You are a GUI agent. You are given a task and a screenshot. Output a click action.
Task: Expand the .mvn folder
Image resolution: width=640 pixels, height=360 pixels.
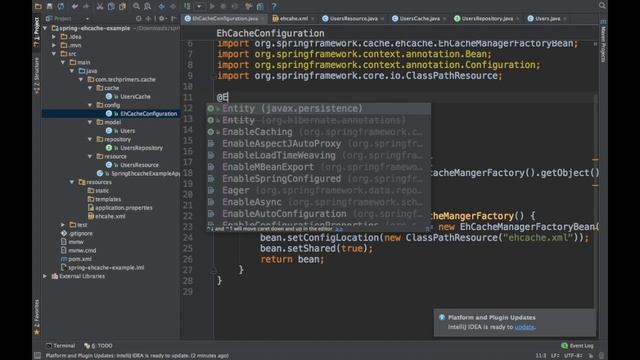point(54,45)
